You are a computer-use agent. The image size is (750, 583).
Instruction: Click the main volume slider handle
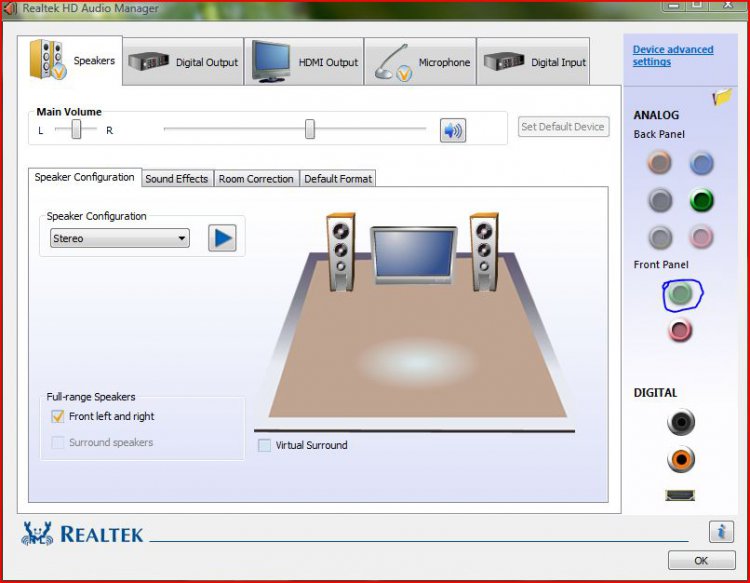coord(310,129)
